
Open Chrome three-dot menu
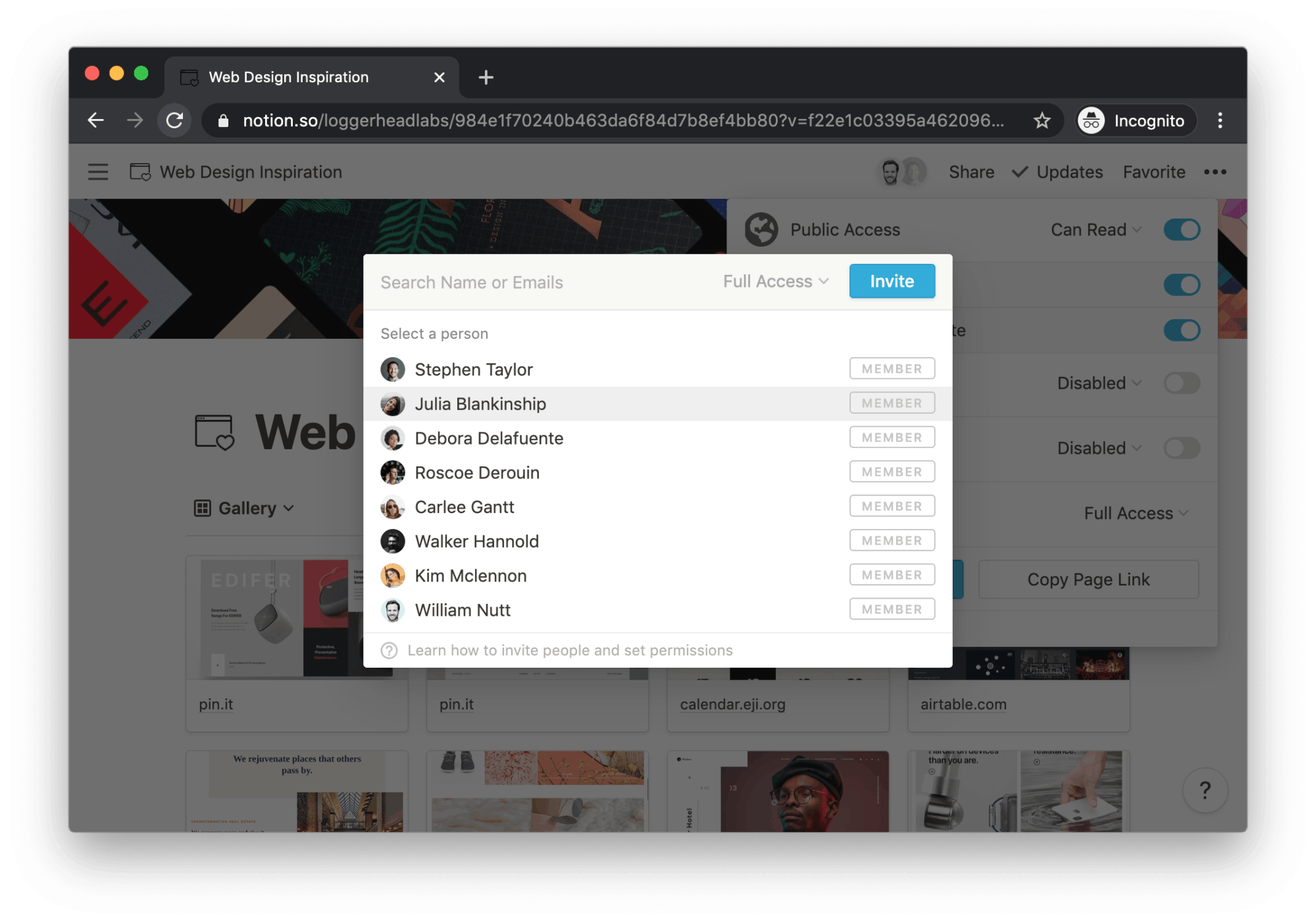coord(1220,120)
